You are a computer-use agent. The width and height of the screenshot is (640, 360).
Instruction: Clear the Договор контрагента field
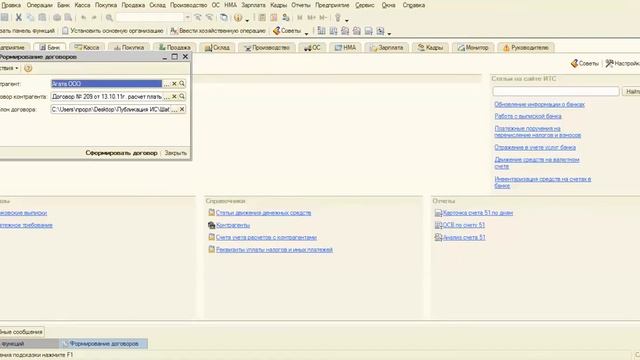[174, 96]
